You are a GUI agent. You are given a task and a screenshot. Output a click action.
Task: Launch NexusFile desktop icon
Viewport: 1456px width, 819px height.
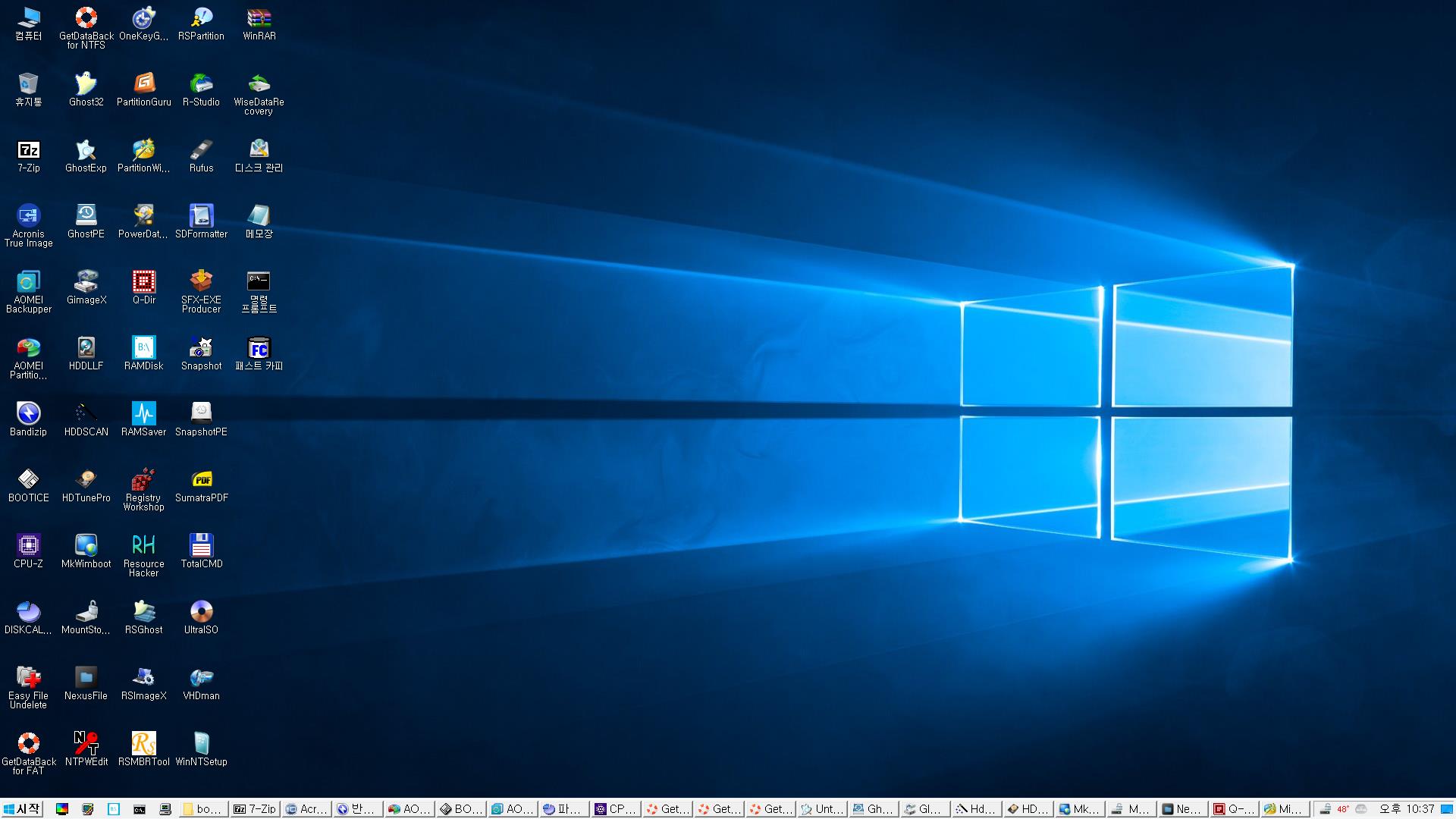(x=86, y=683)
